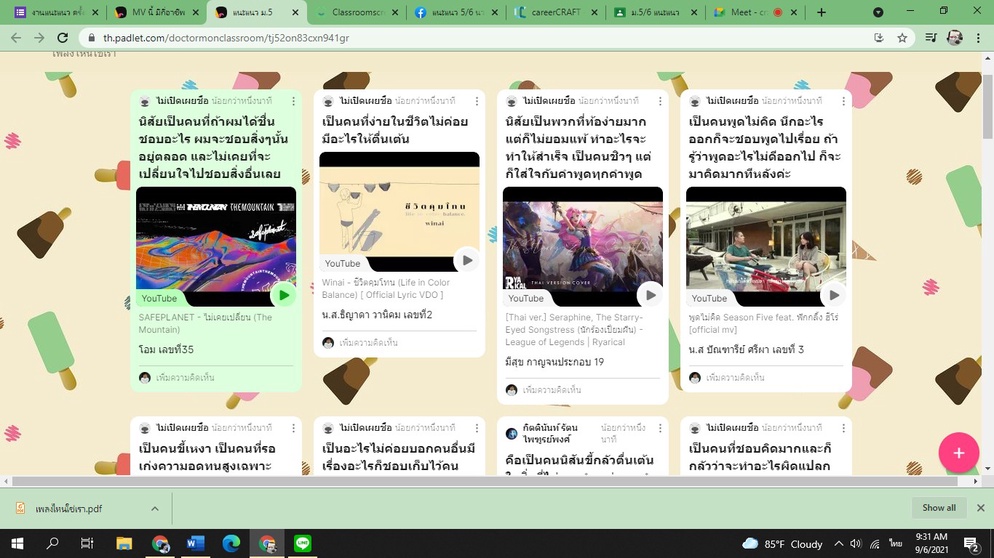The height and width of the screenshot is (558, 994).
Task: Show hidden system tray icons
Action: tap(839, 543)
